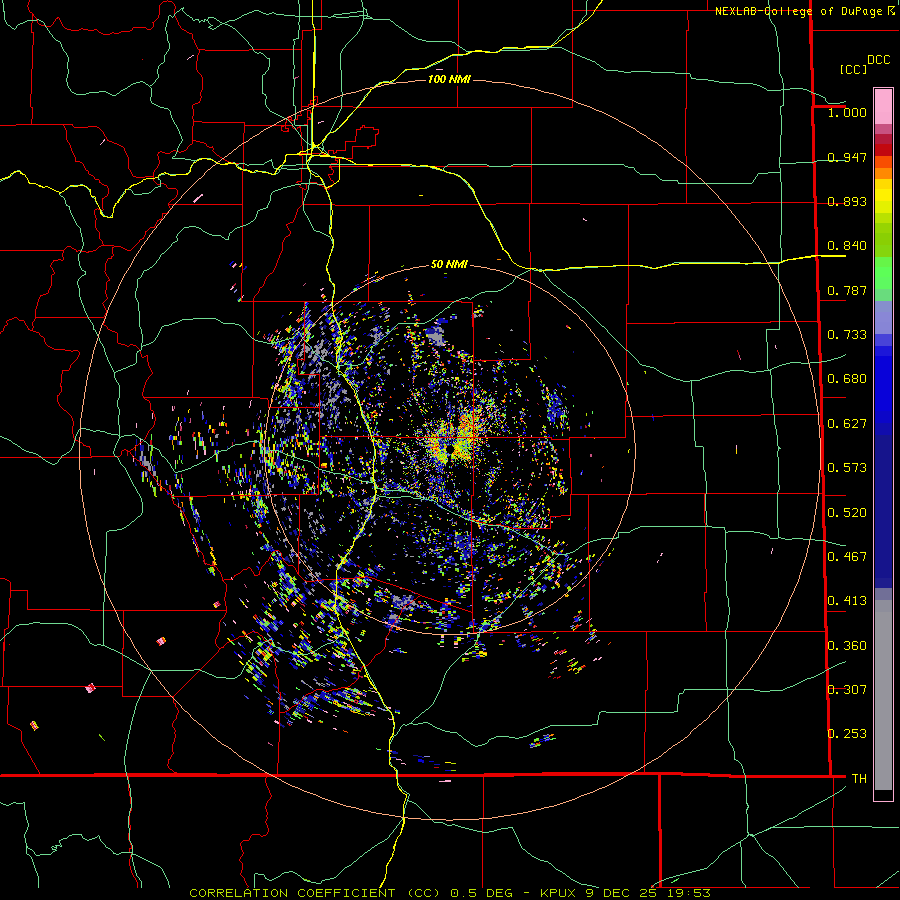
Task: Click the [CC] units label
Action: [854, 69]
